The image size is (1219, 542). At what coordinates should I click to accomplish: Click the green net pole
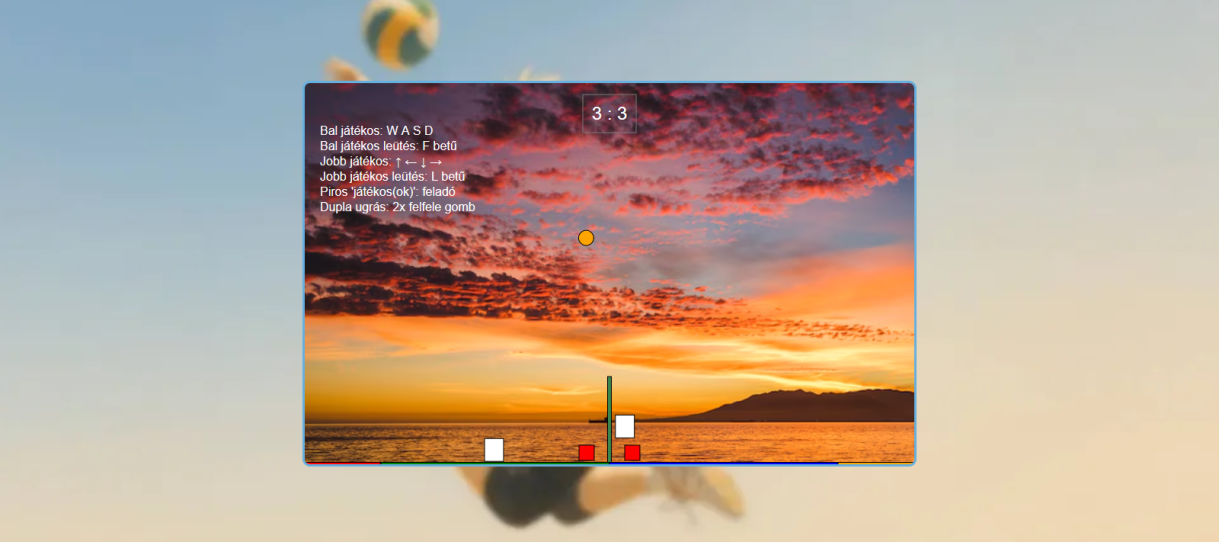(x=609, y=420)
